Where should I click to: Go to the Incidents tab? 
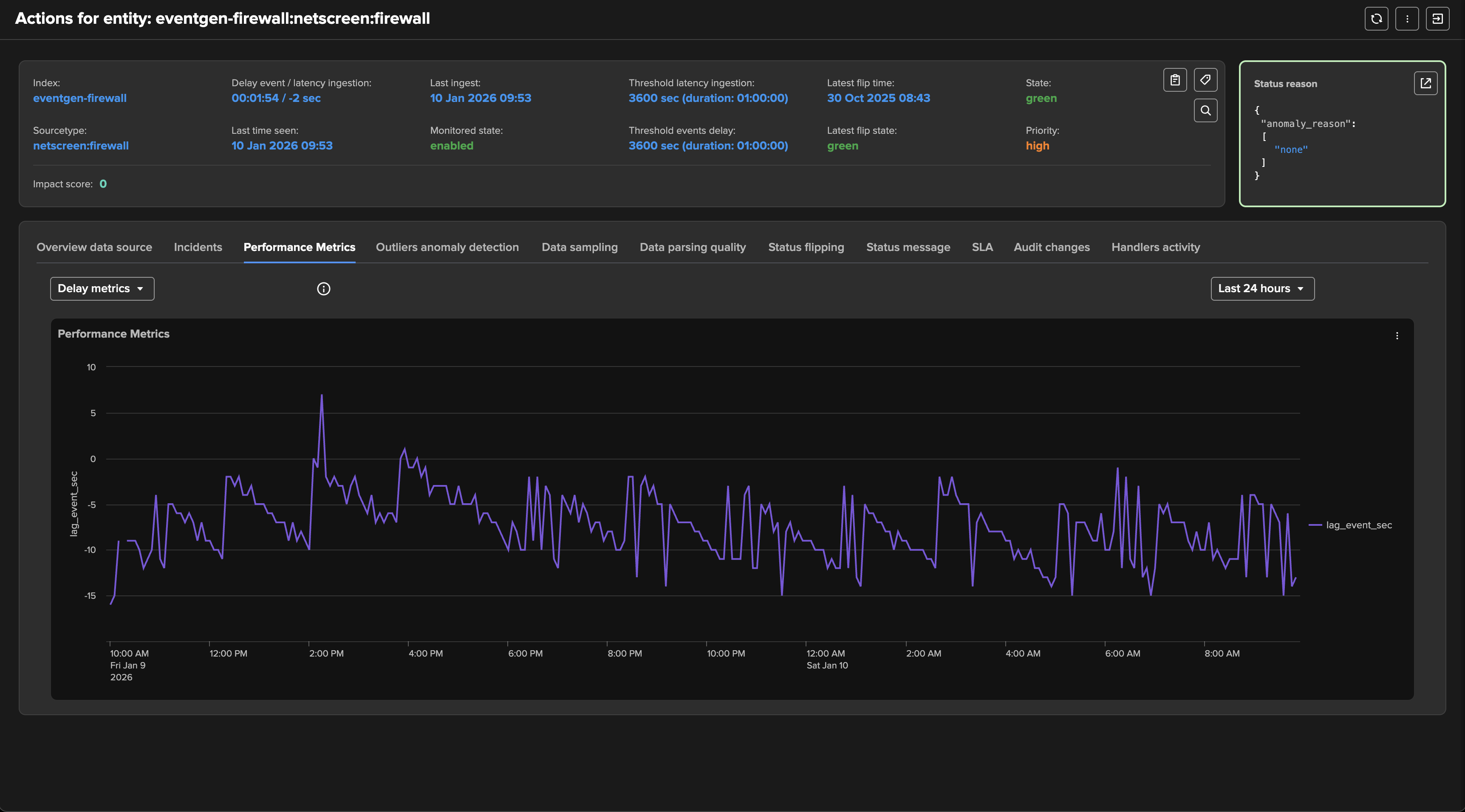(198, 247)
